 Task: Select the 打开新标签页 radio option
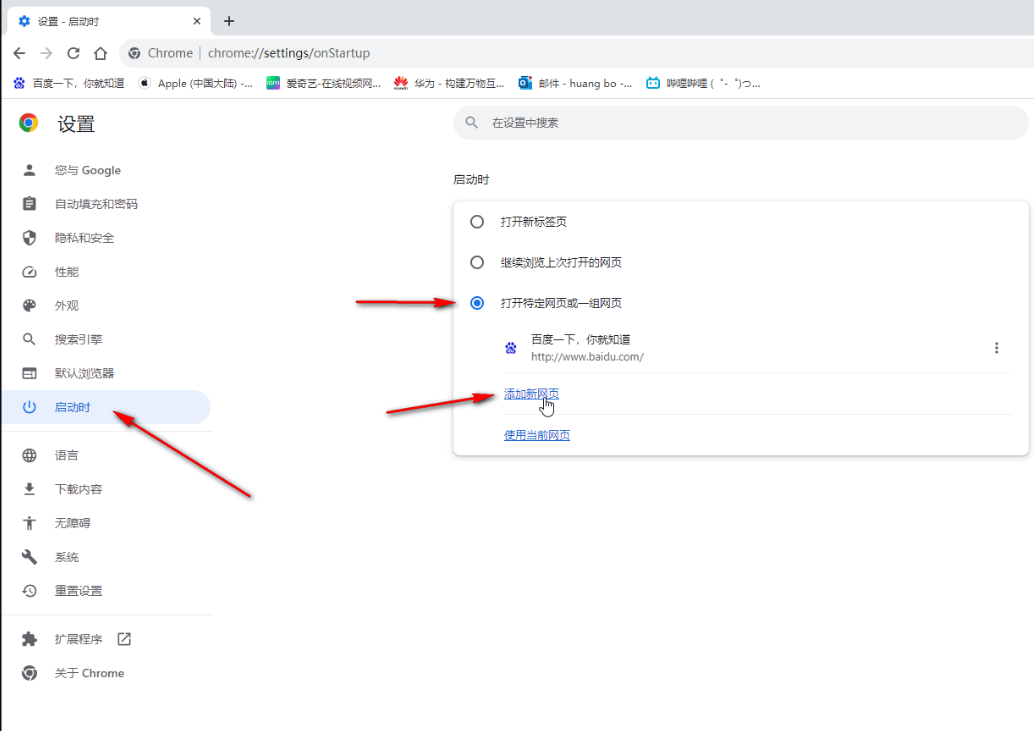(x=477, y=221)
